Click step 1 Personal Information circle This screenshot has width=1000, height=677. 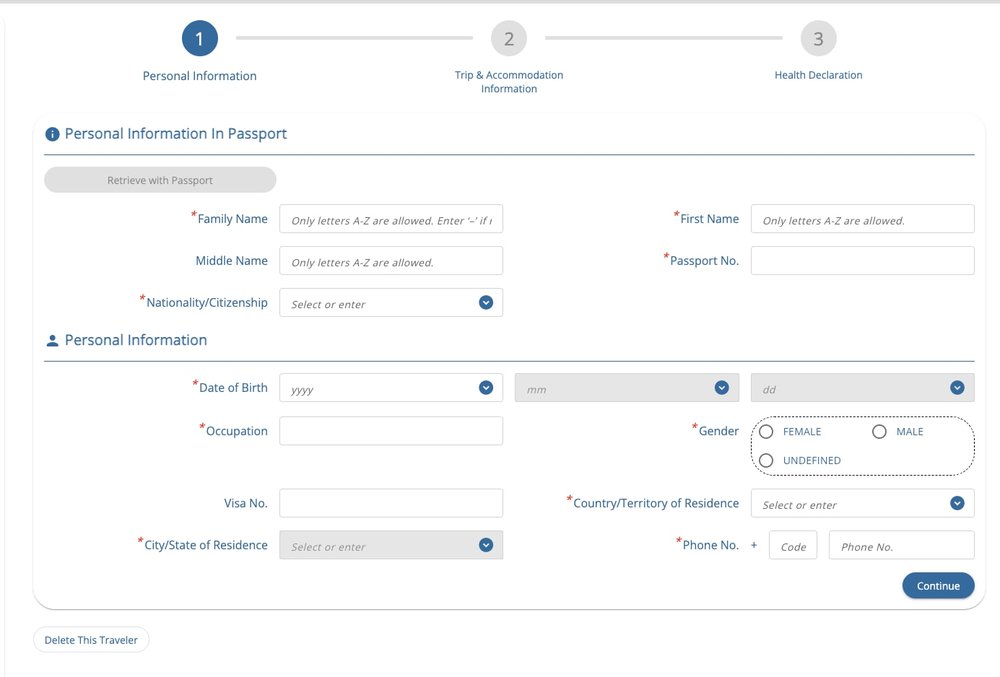[200, 39]
